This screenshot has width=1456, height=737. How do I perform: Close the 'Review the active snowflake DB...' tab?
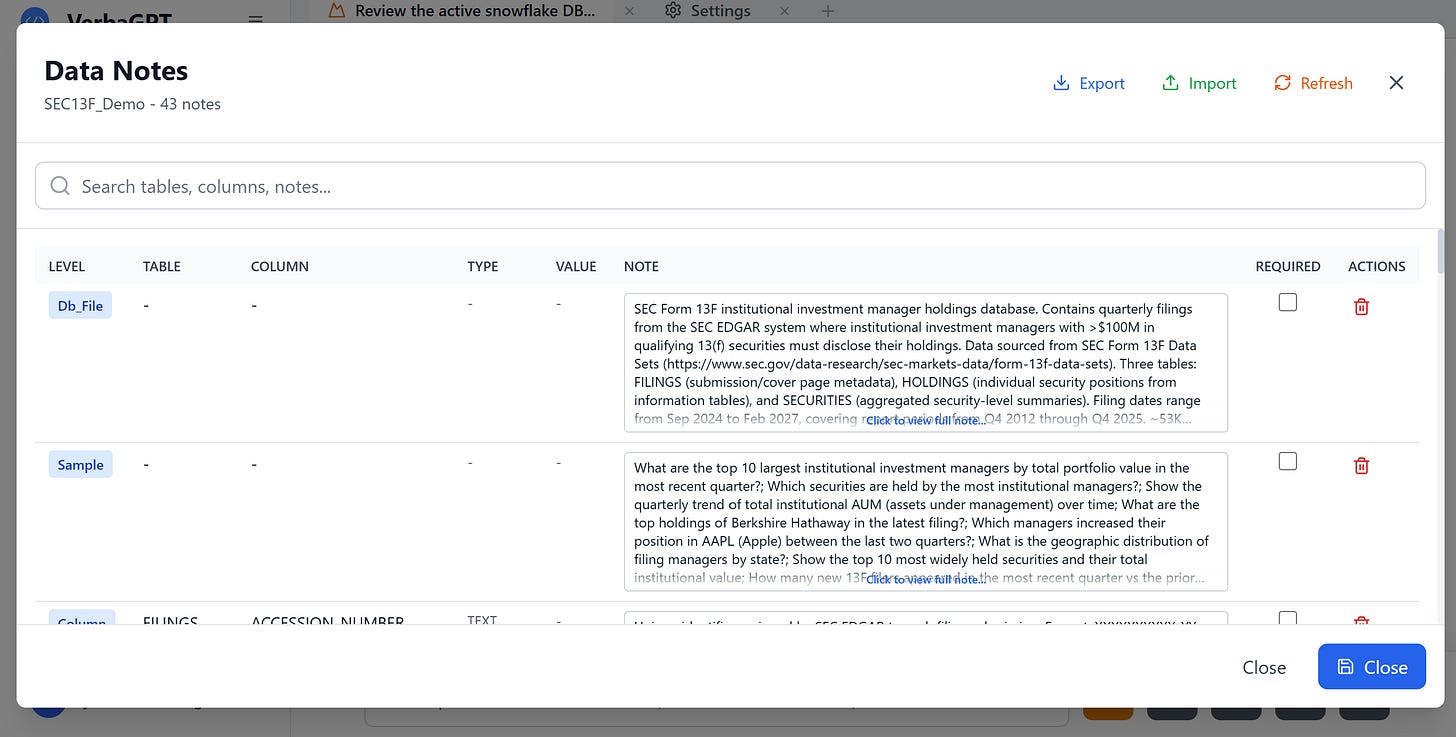[629, 11]
